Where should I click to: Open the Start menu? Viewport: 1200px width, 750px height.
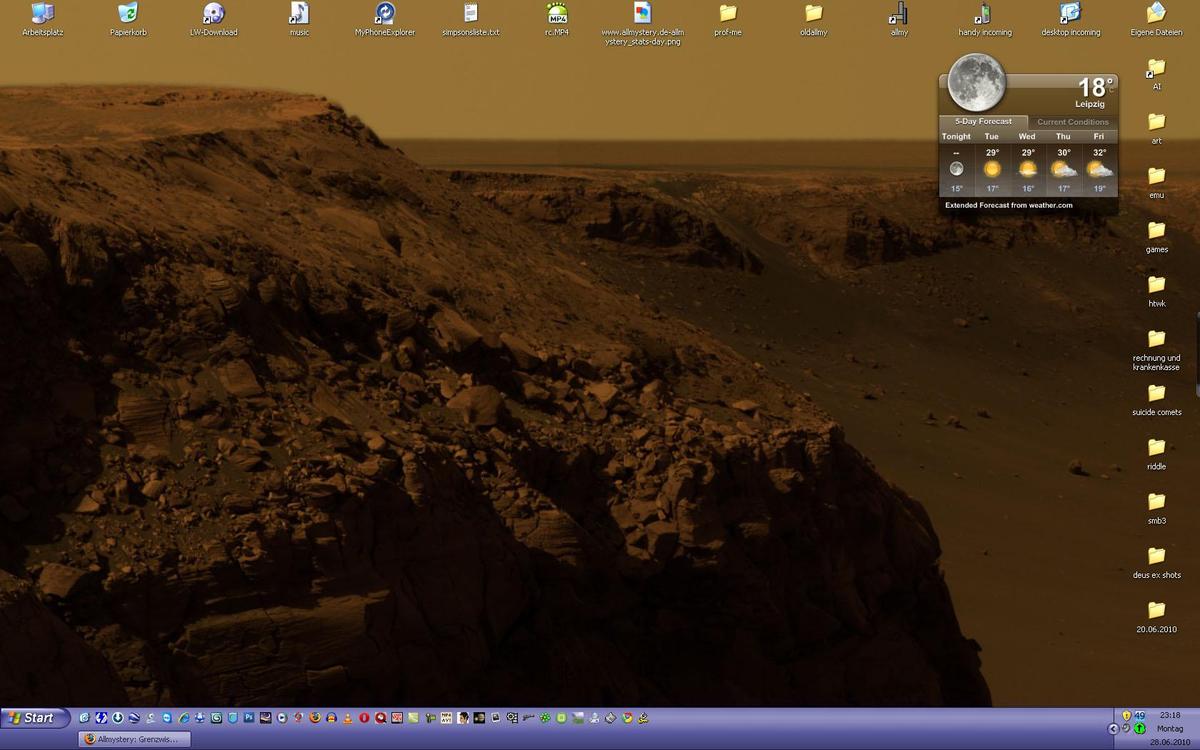pyautogui.click(x=35, y=718)
